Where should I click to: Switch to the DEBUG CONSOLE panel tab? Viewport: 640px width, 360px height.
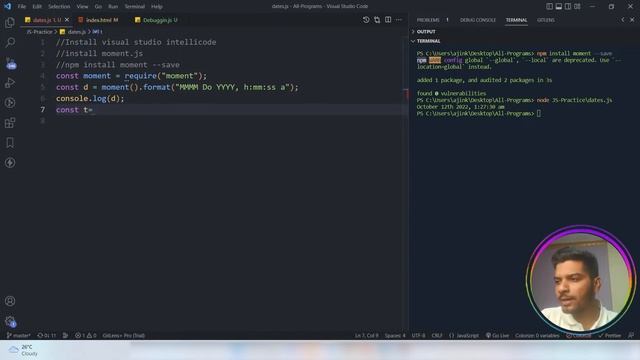pos(478,20)
